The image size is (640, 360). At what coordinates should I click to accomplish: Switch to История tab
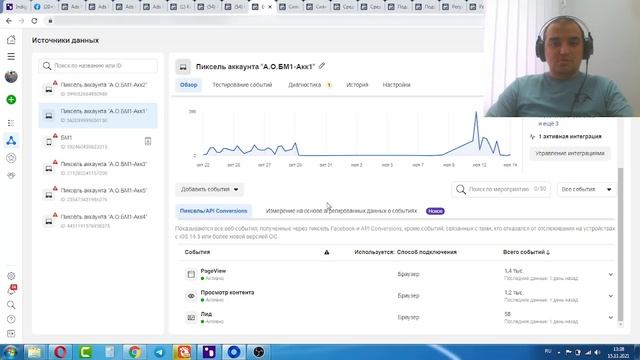tap(357, 85)
